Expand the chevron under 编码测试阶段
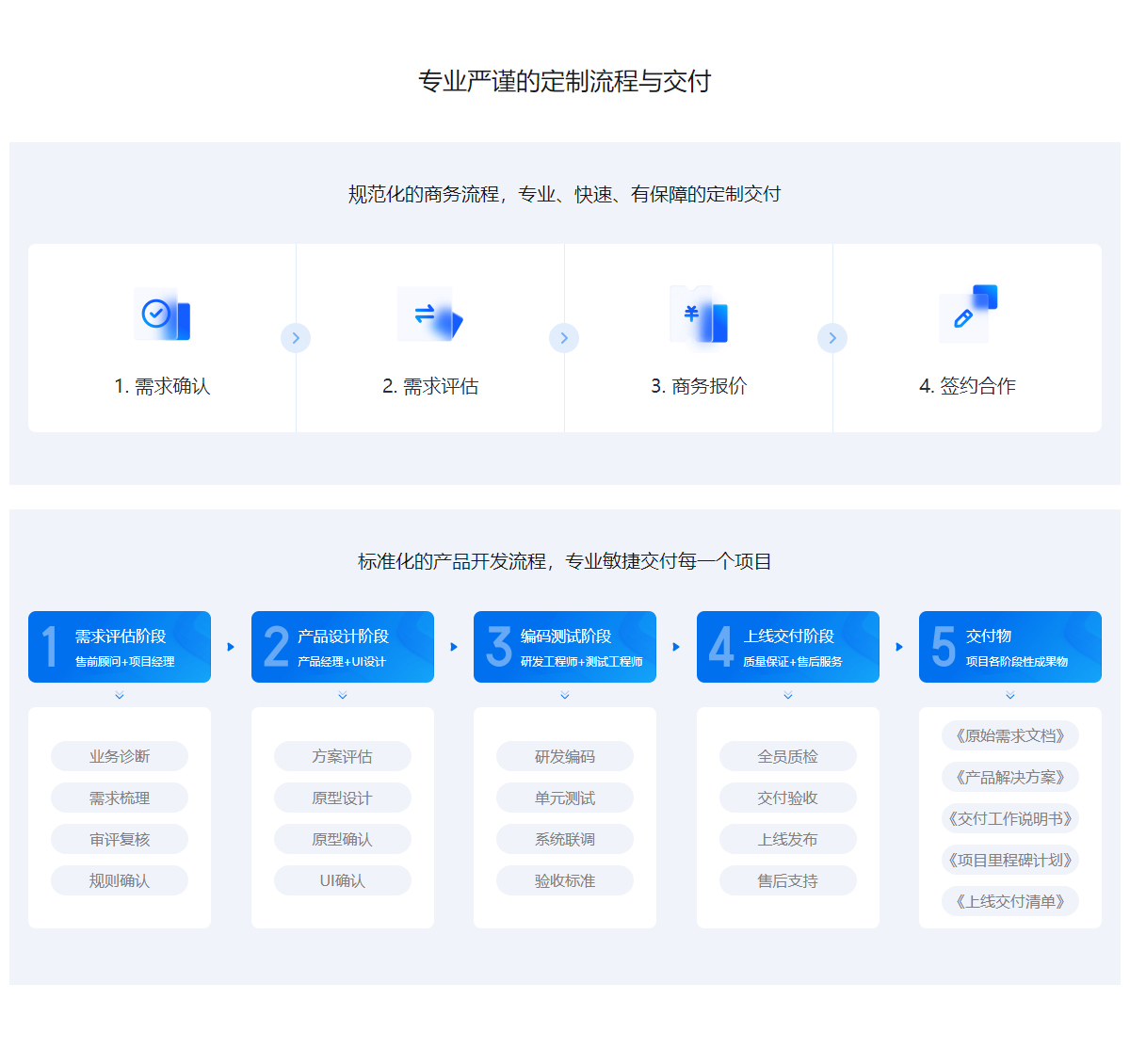This screenshot has height=1064, width=1130. (x=565, y=696)
